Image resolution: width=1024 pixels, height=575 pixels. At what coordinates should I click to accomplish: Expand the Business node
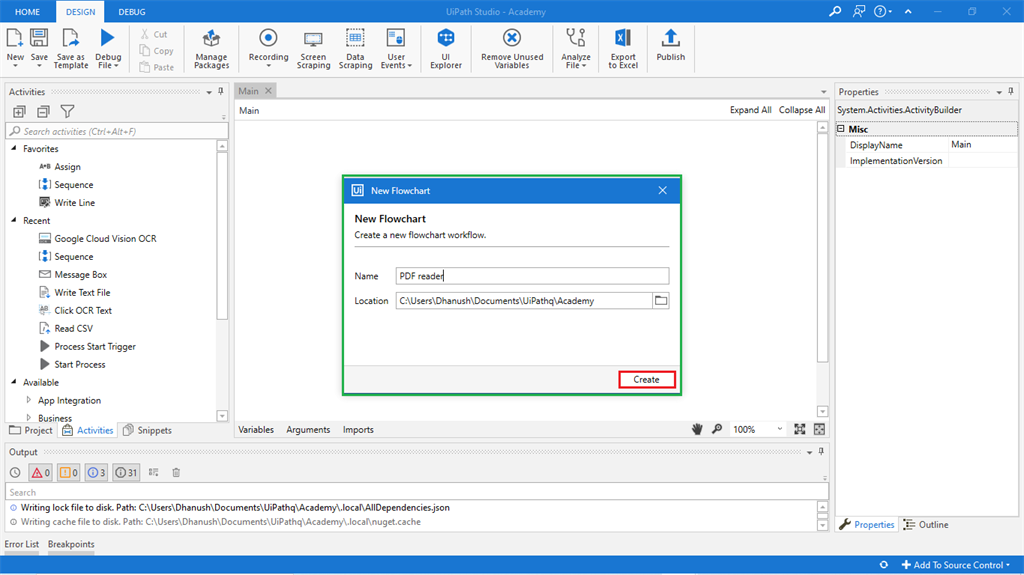coord(28,417)
